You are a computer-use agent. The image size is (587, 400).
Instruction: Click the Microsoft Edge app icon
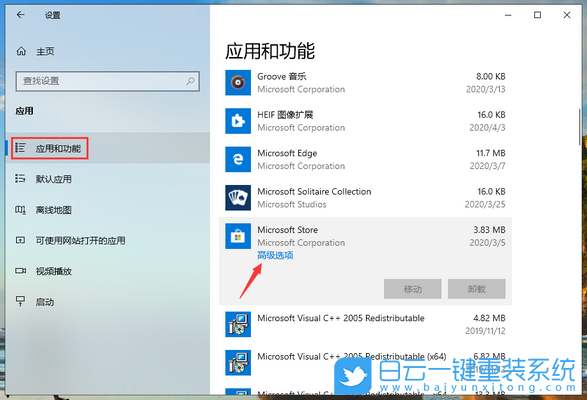pos(238,159)
